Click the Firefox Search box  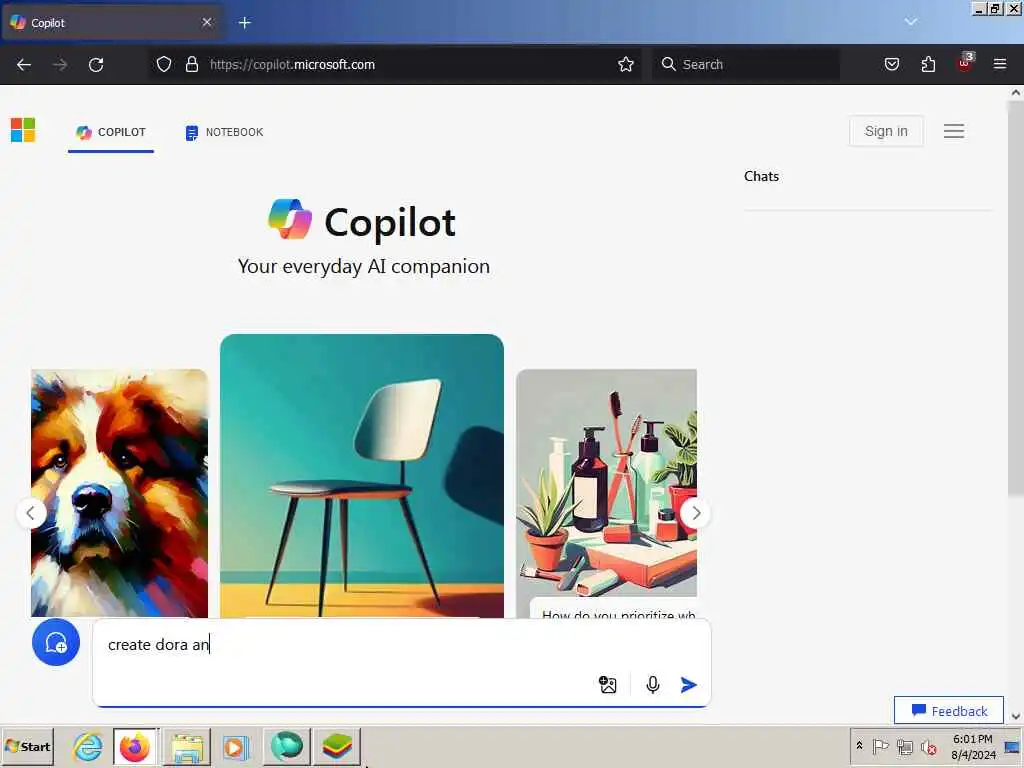746,64
